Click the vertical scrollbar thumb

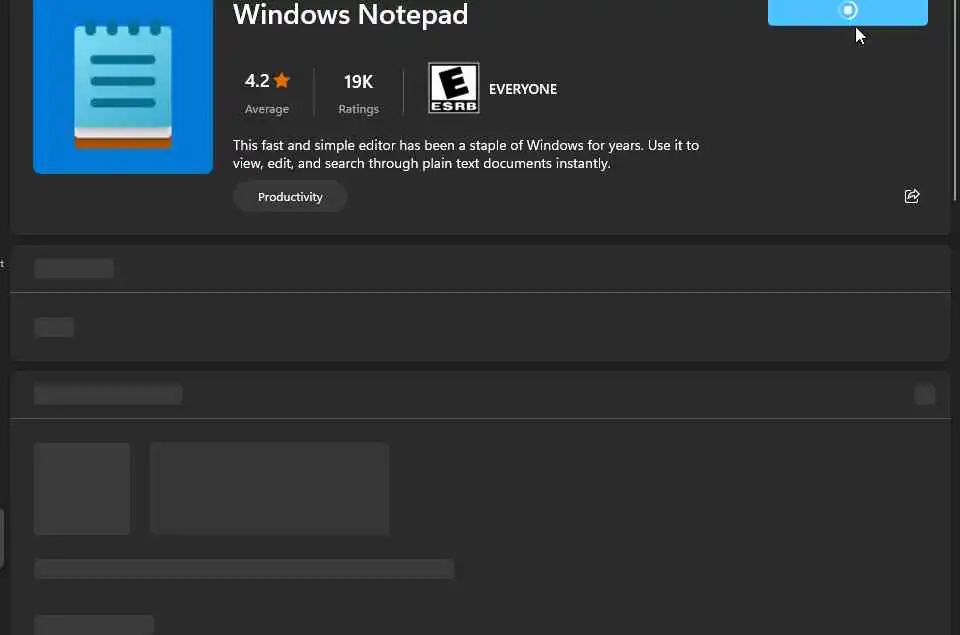click(956, 100)
